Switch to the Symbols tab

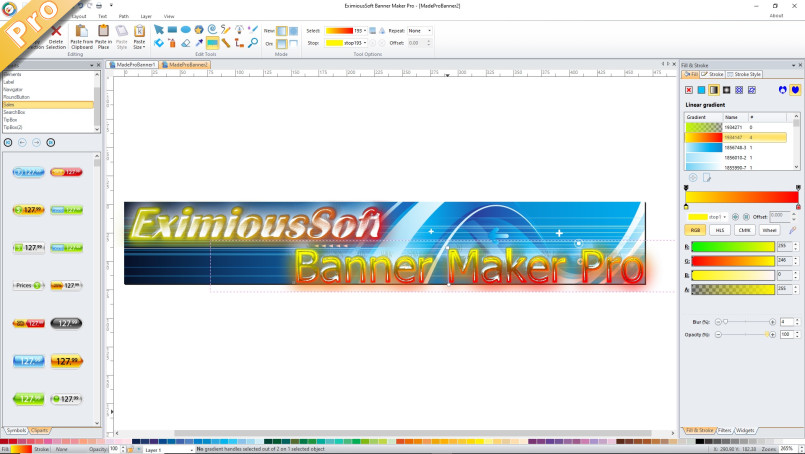click(15, 430)
